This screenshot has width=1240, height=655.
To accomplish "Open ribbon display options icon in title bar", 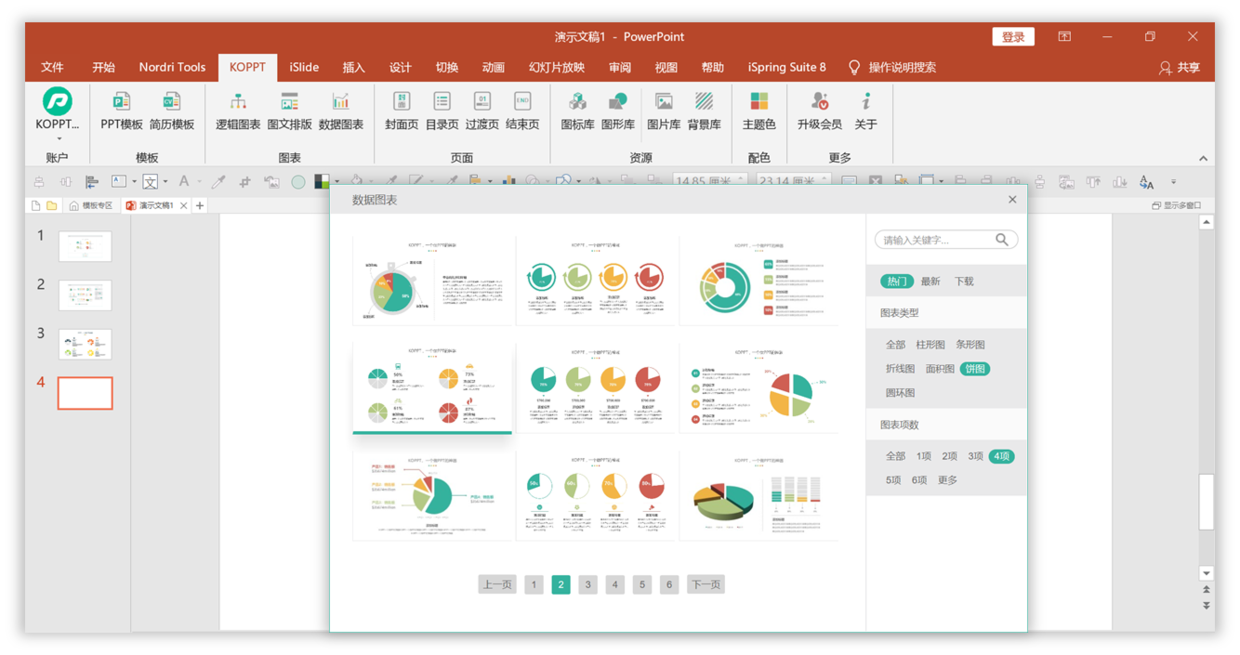I will pyautogui.click(x=1064, y=36).
